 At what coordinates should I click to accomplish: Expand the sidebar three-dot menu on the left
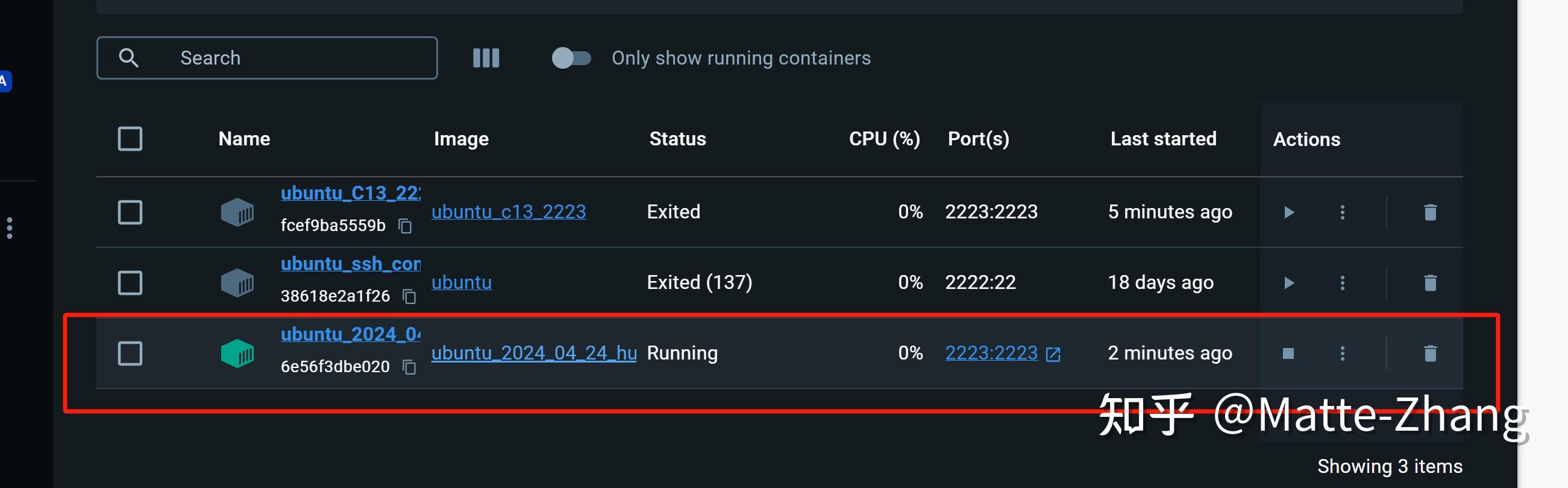[x=9, y=228]
